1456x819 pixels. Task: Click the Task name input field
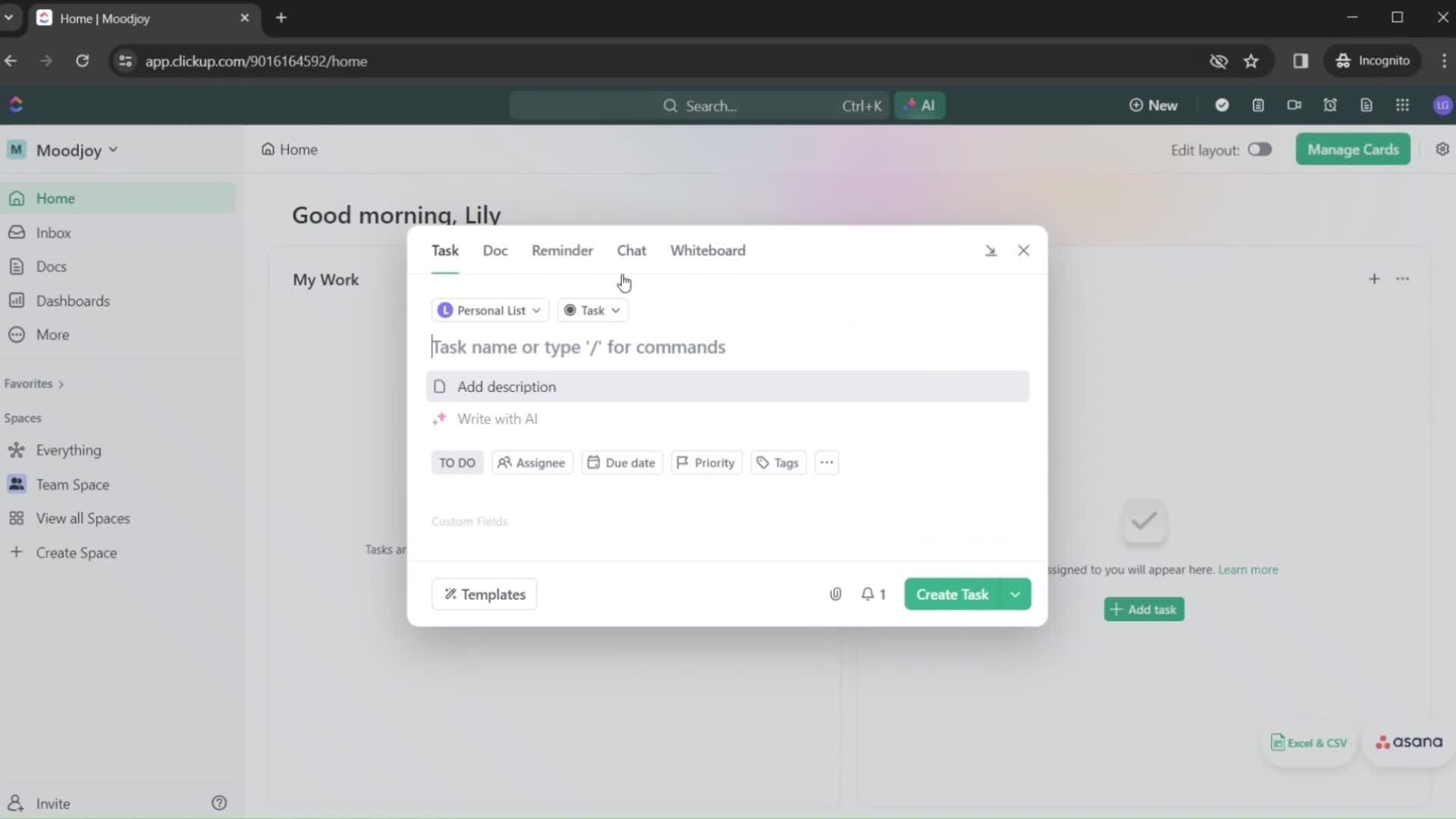tap(727, 346)
